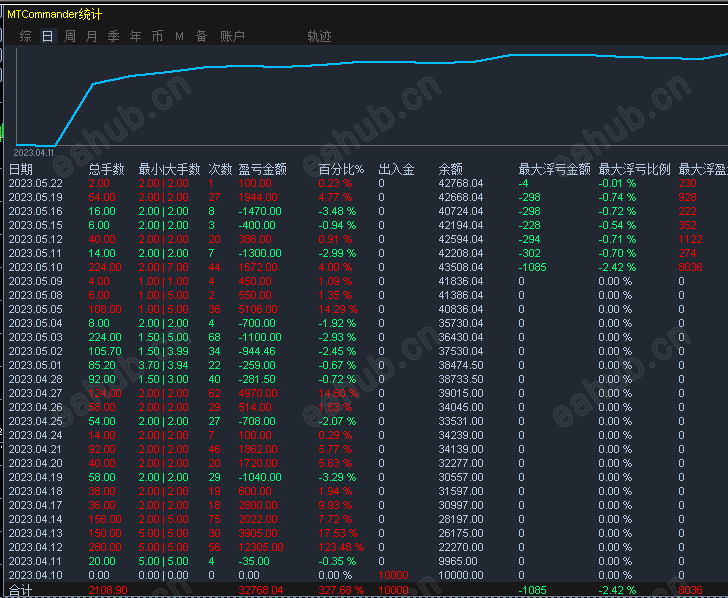Click the date cell 2023.04.26

point(35,407)
